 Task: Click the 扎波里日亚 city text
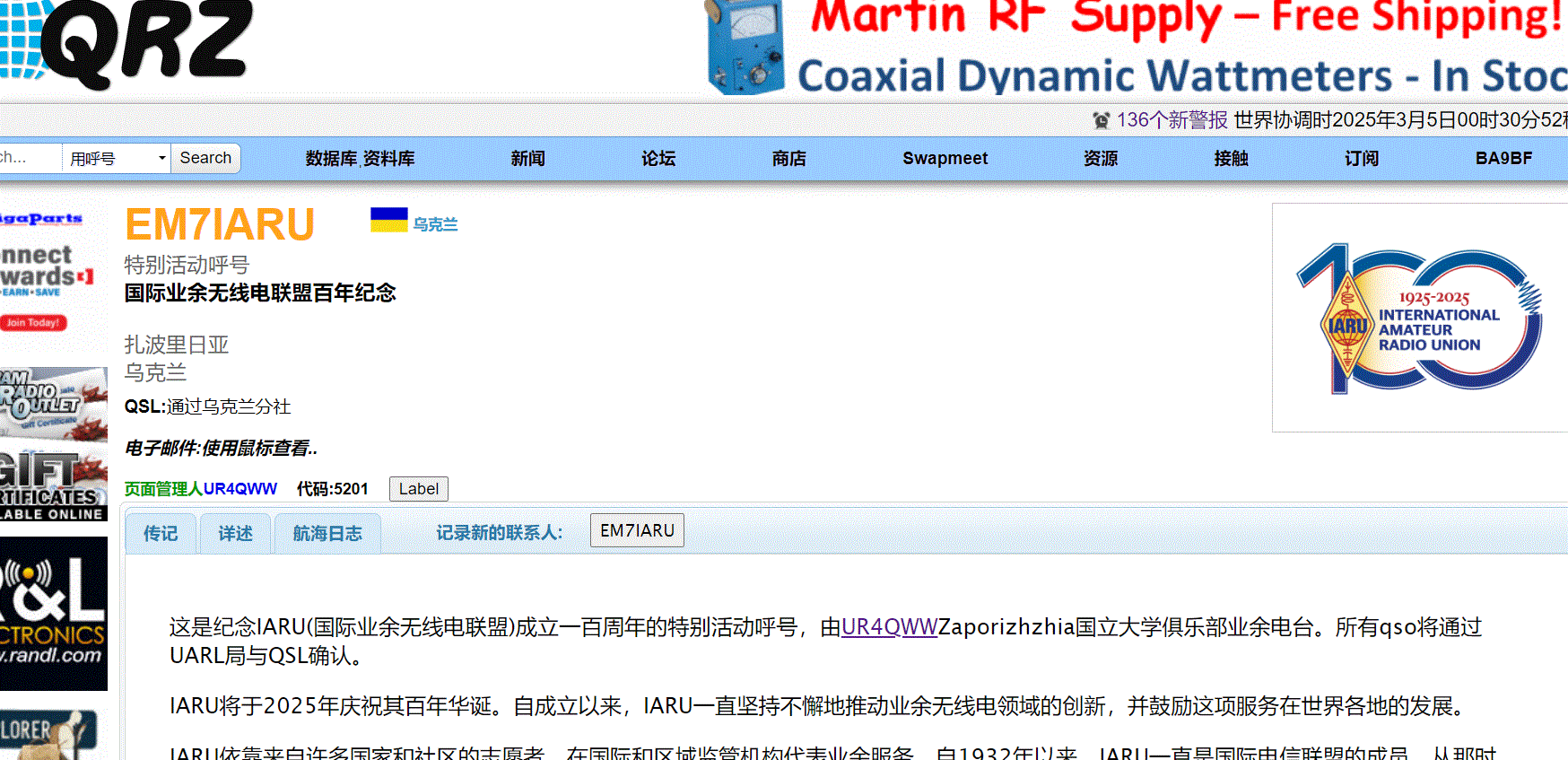(177, 345)
